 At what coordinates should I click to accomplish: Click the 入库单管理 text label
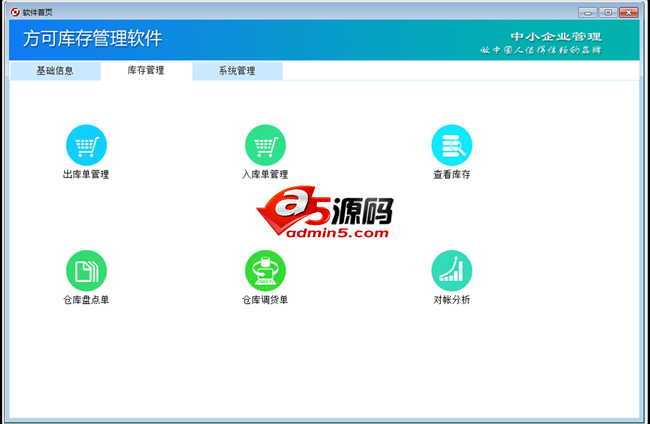pos(265,174)
